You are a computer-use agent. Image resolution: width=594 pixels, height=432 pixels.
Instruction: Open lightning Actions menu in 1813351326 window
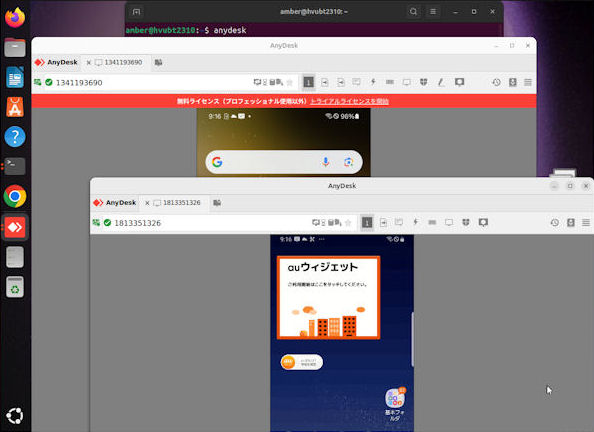(416, 222)
